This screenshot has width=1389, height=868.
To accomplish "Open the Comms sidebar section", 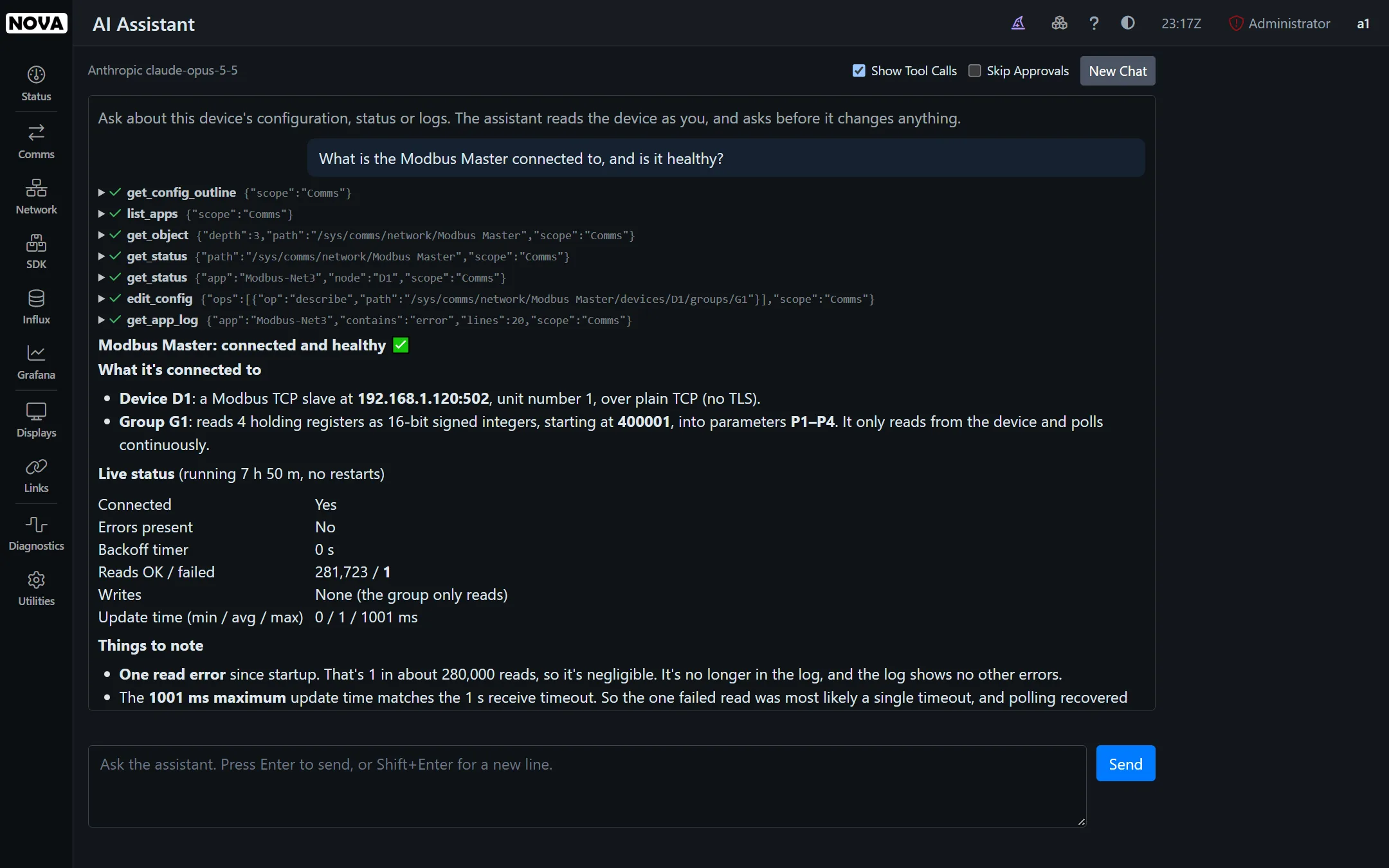I will click(36, 141).
